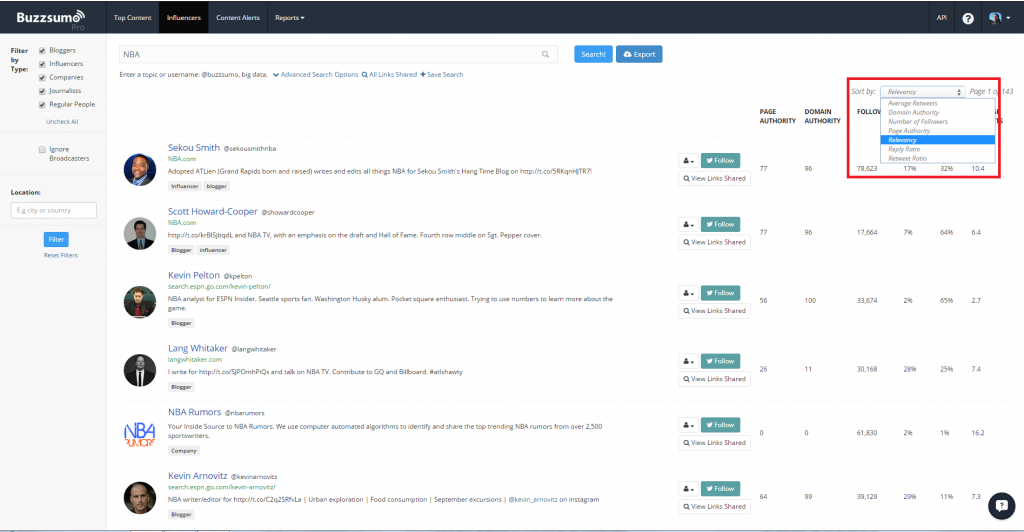This screenshot has width=1024, height=532.
Task: Enable the Ignore Broadcasters checkbox
Action: point(42,150)
